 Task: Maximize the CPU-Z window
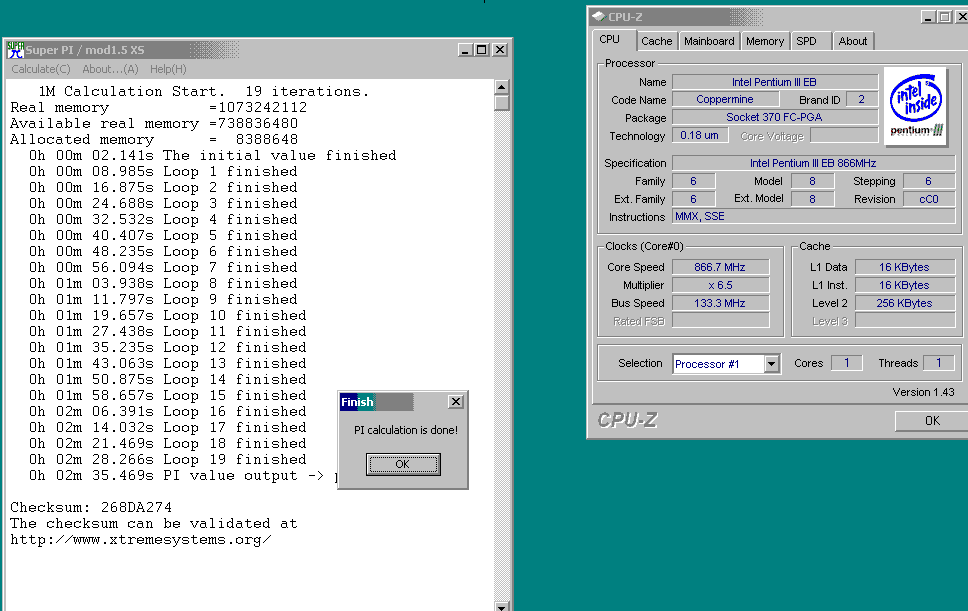945,17
